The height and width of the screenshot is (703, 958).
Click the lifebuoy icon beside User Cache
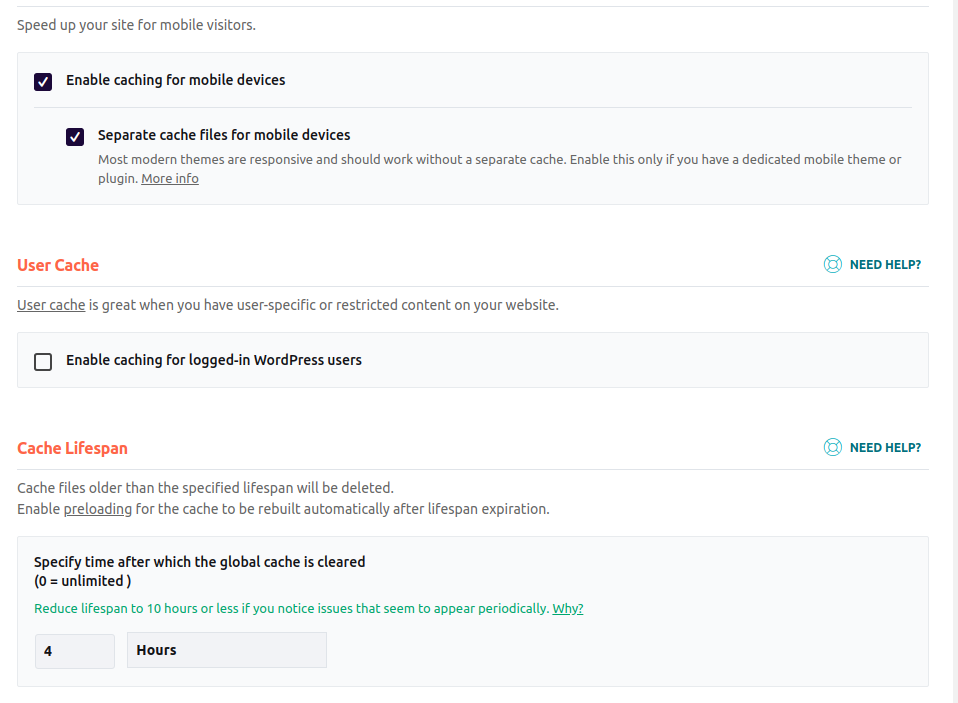pos(832,264)
